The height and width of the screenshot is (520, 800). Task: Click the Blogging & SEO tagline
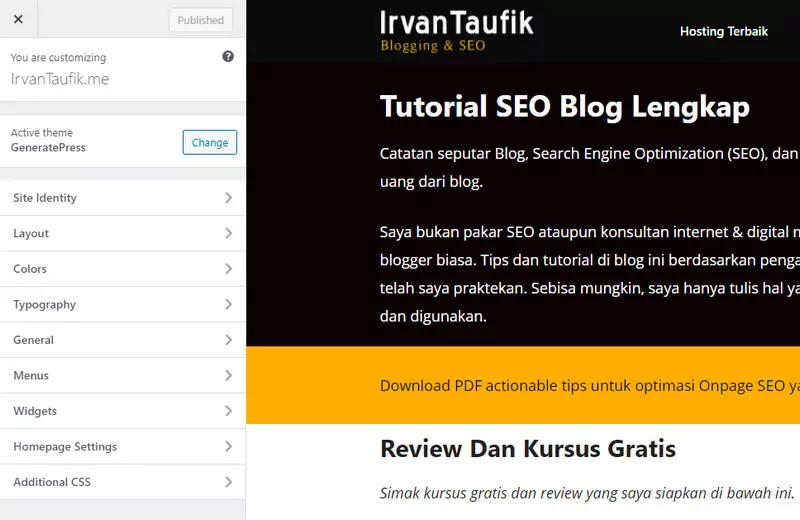point(433,45)
